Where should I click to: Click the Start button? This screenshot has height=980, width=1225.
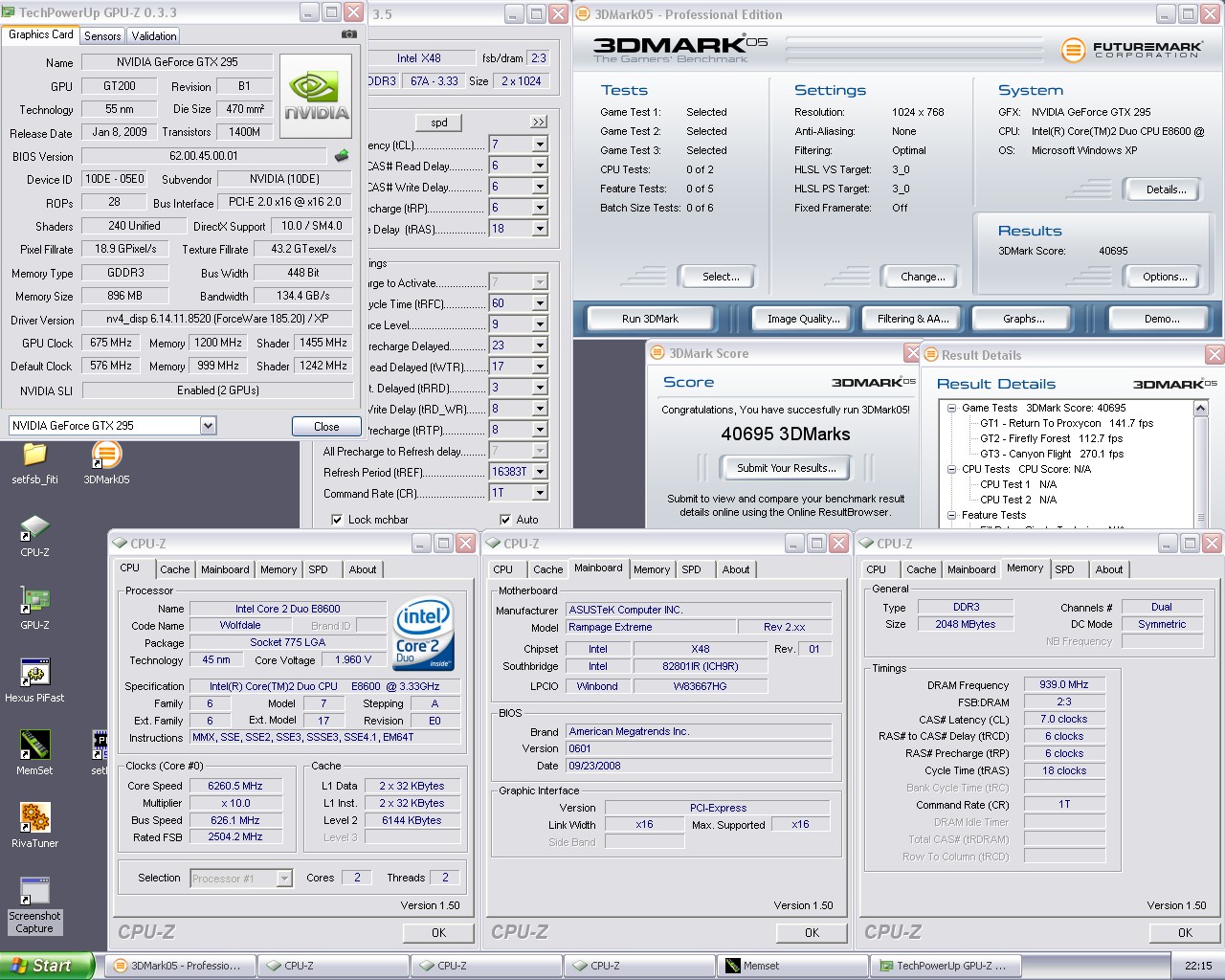coord(47,966)
